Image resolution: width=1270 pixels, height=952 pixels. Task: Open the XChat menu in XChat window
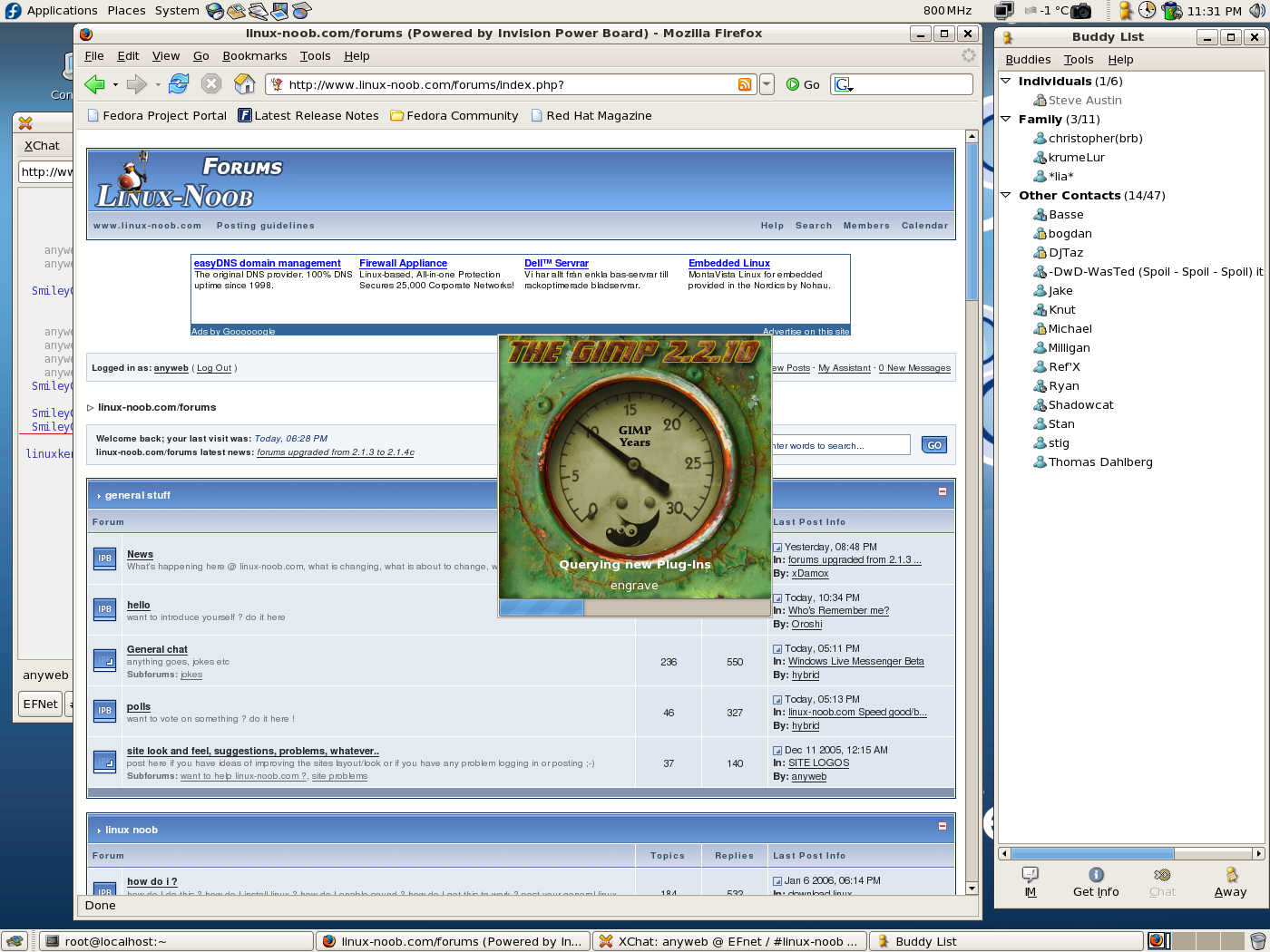coord(42,145)
